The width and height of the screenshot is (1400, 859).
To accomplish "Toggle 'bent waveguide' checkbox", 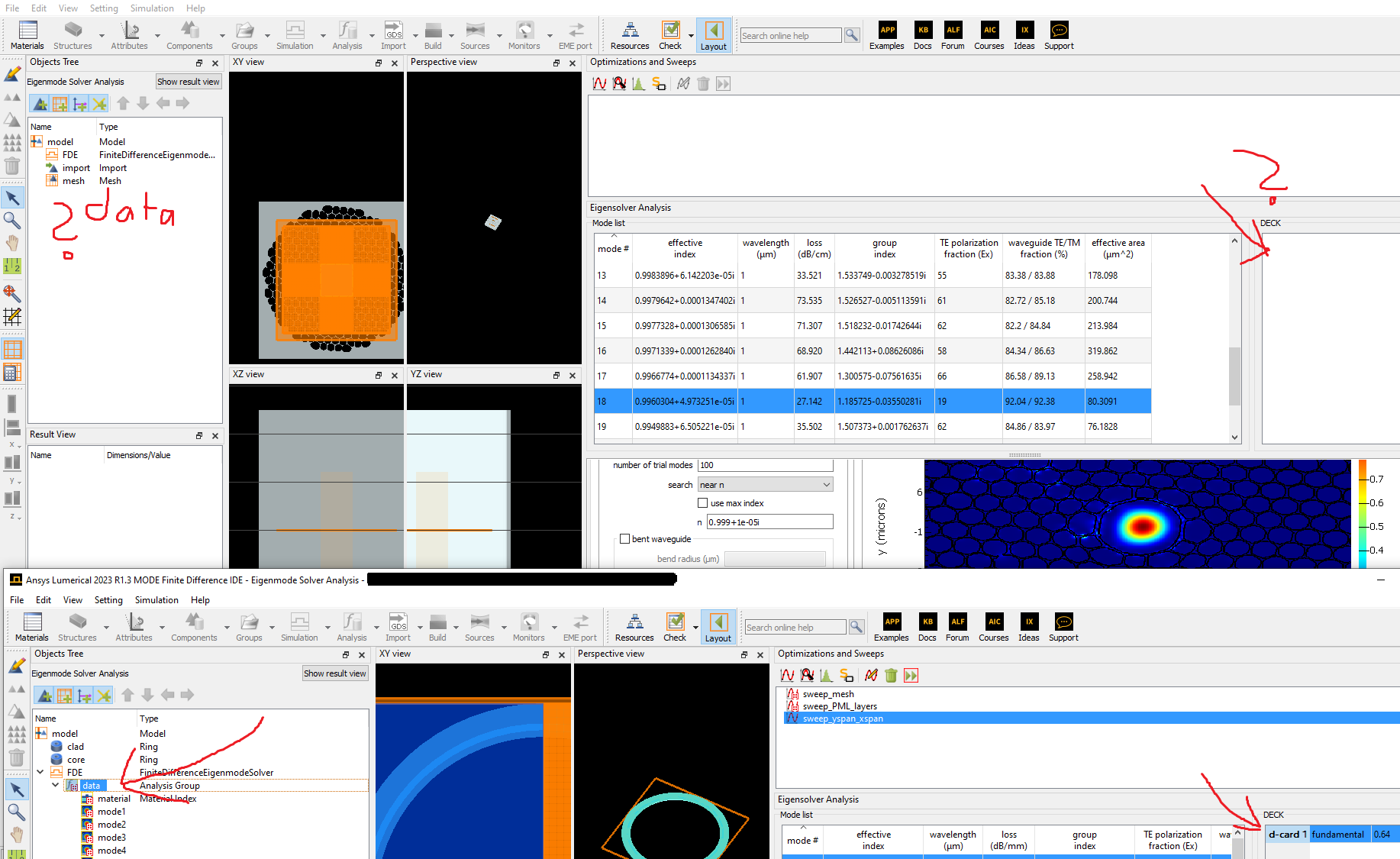I will (x=624, y=539).
